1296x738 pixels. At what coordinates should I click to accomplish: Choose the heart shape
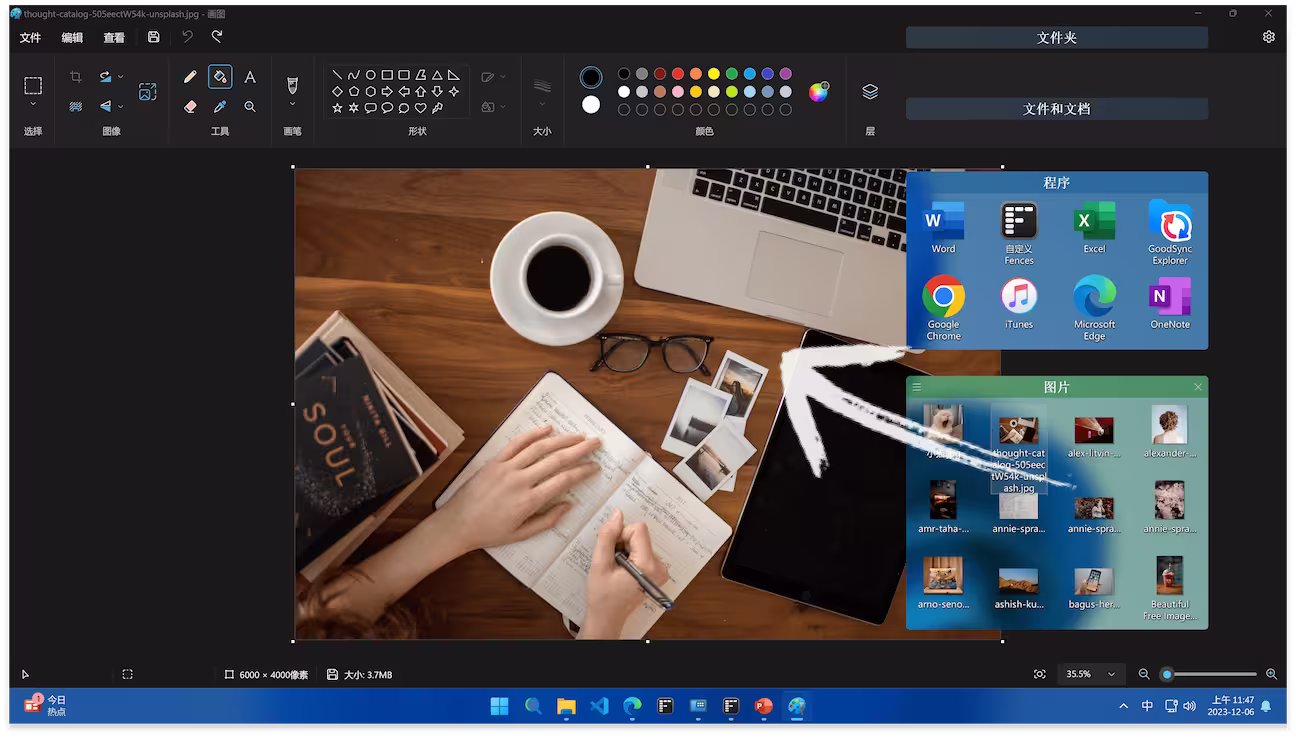click(420, 108)
